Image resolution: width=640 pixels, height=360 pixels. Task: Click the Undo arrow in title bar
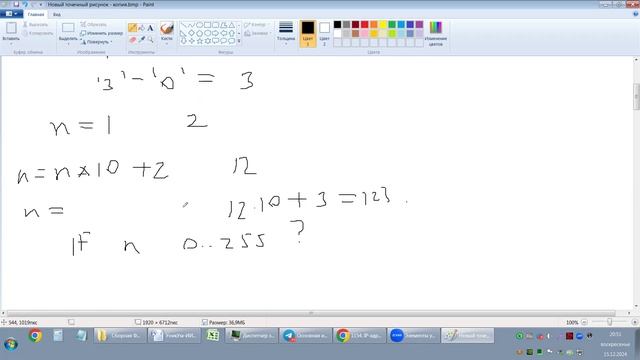24,4
